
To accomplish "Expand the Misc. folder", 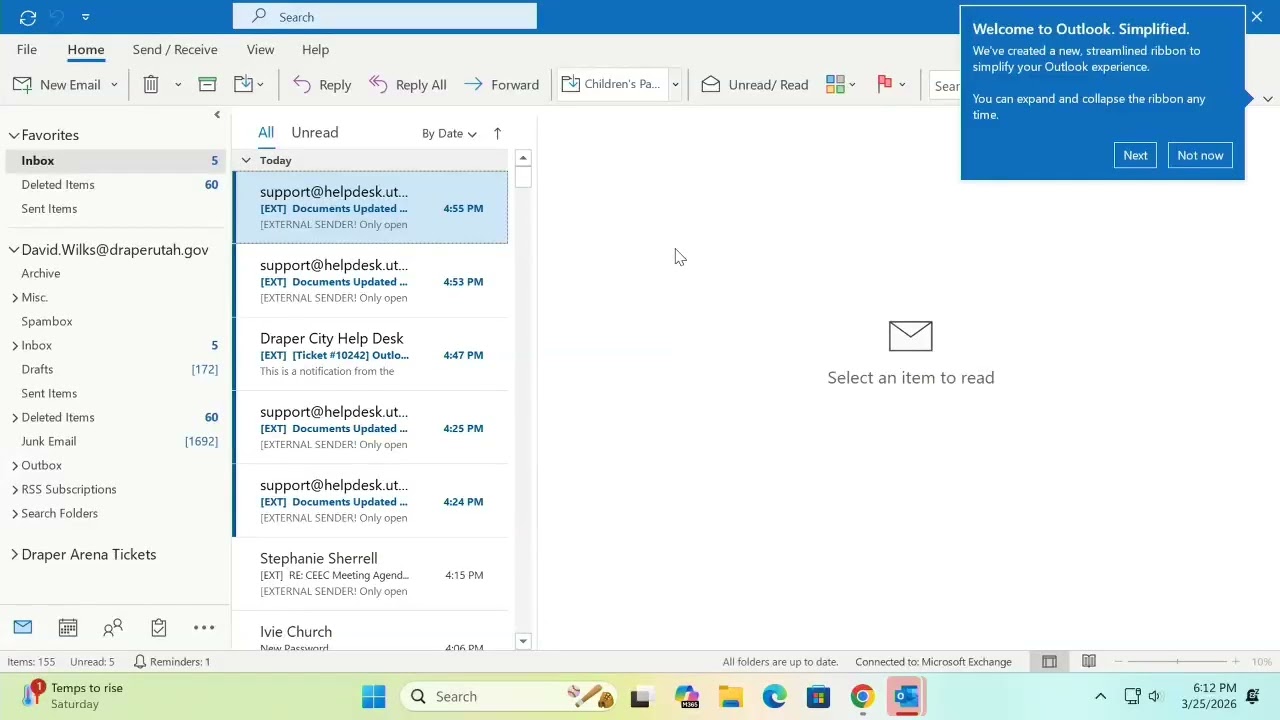I will click(x=15, y=297).
